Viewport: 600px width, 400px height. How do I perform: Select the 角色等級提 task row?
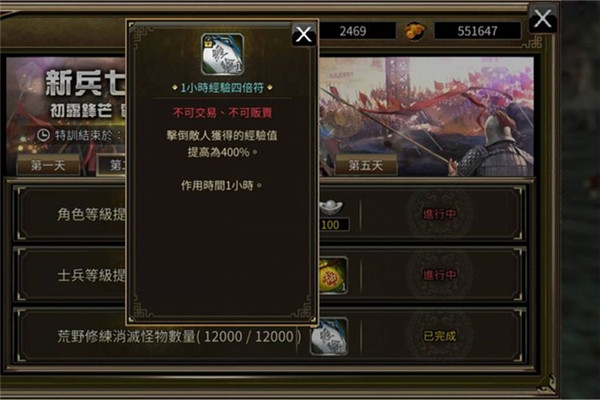coord(269,214)
